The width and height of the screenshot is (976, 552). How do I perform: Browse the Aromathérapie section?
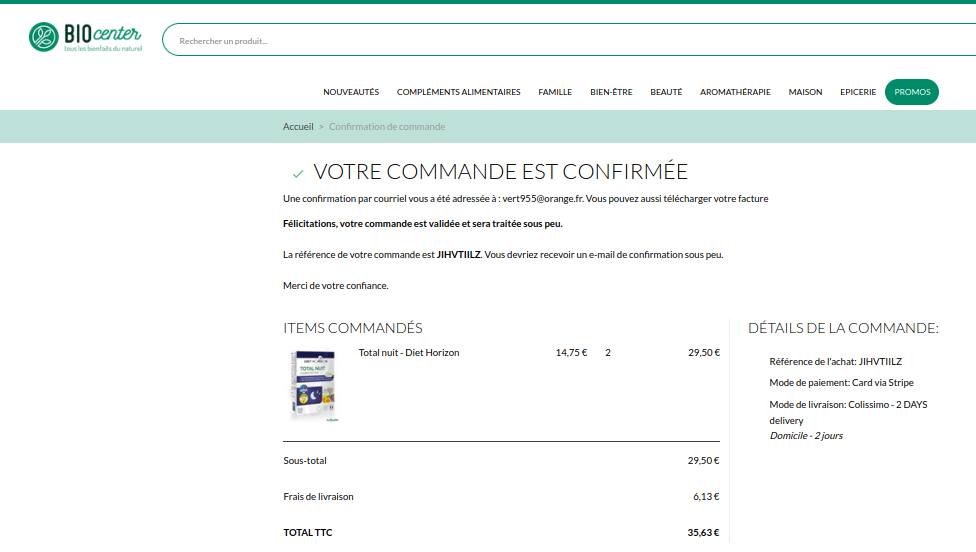(735, 92)
